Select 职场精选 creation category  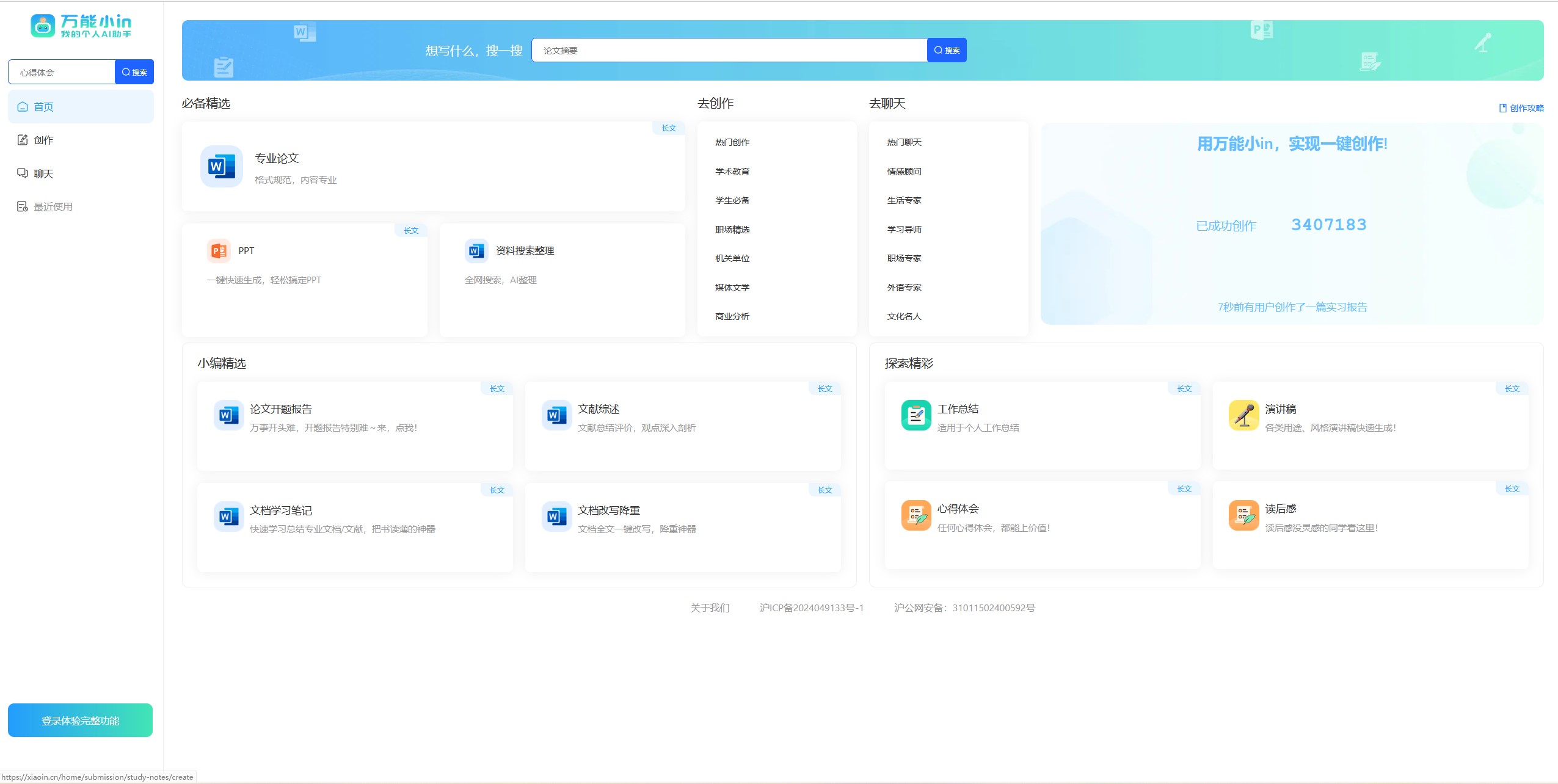732,230
